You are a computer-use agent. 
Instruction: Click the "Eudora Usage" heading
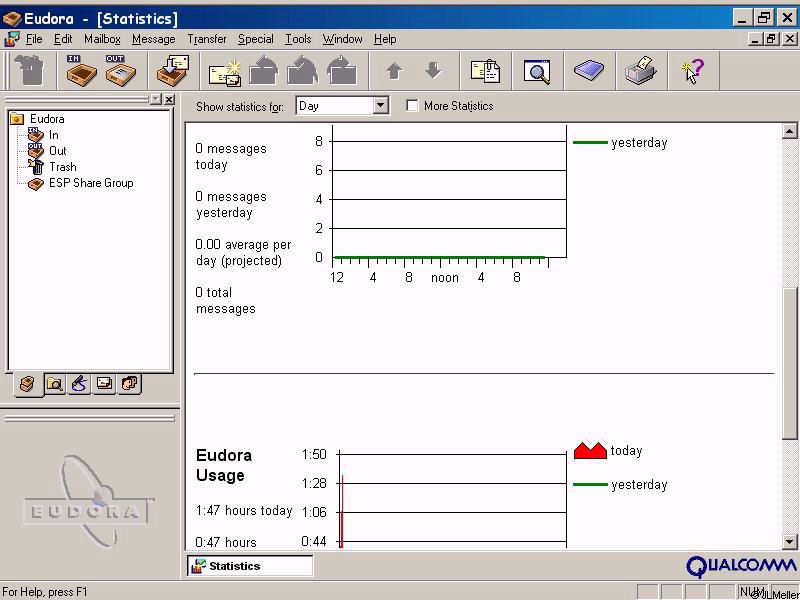(224, 465)
